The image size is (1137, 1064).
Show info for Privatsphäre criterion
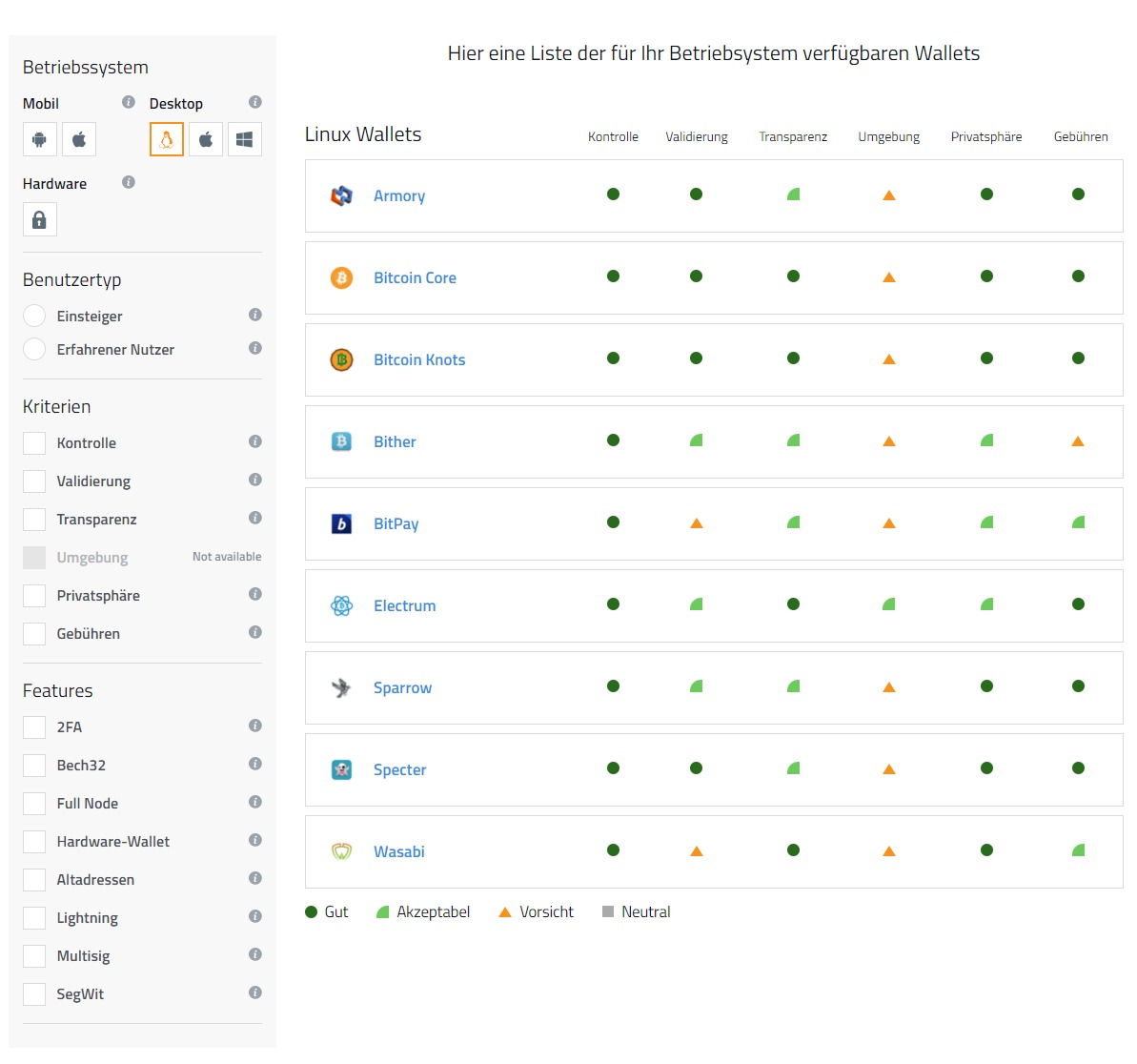[255, 594]
